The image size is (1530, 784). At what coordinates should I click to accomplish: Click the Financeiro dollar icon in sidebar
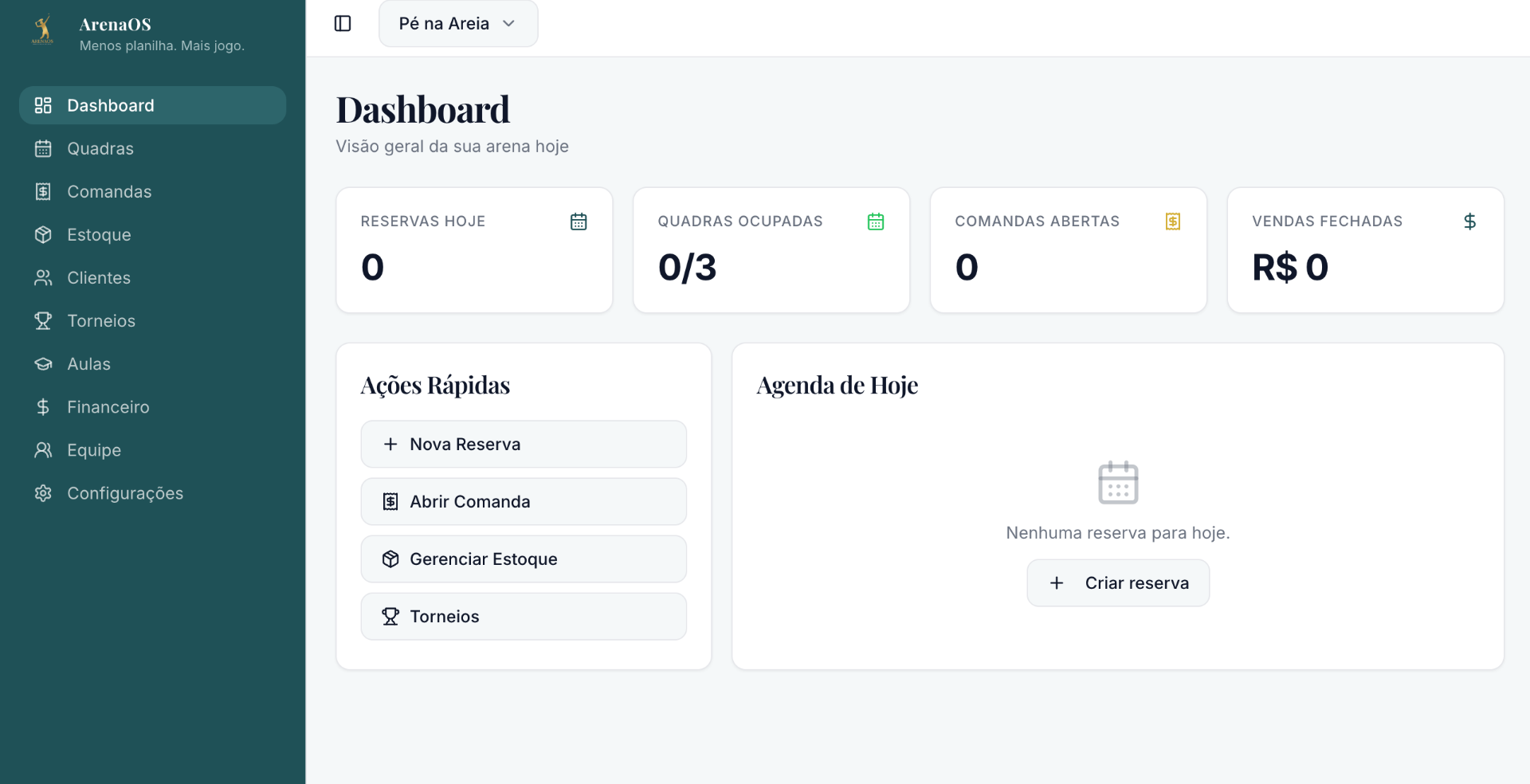pos(43,406)
